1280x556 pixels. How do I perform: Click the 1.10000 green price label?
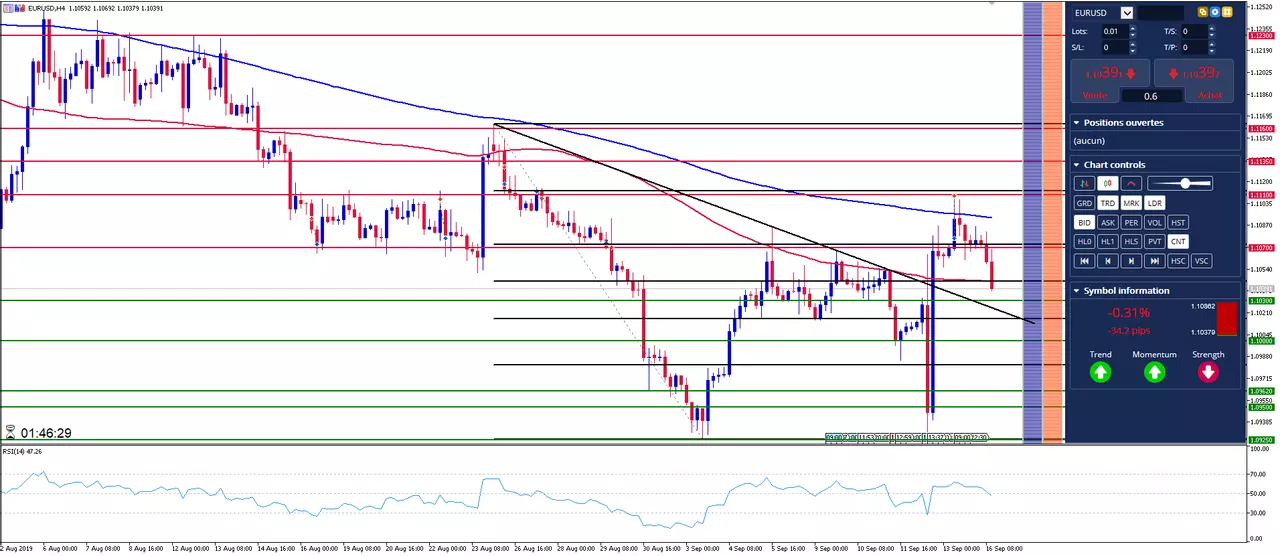(1261, 341)
